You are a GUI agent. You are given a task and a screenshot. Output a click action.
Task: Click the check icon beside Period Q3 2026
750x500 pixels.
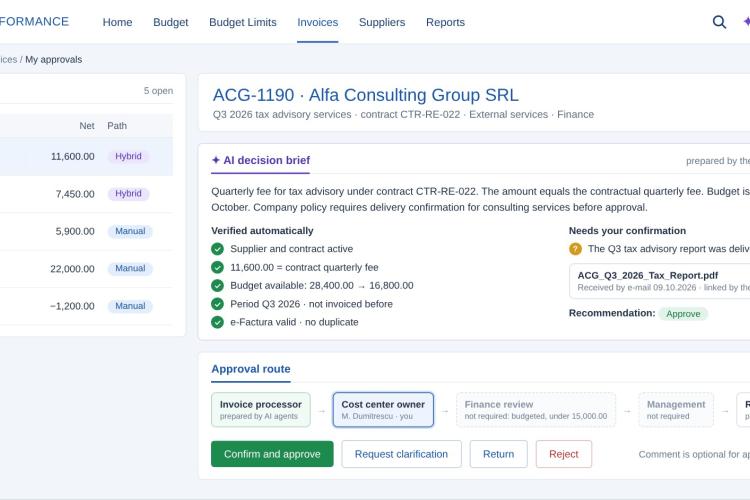pyautogui.click(x=217, y=304)
